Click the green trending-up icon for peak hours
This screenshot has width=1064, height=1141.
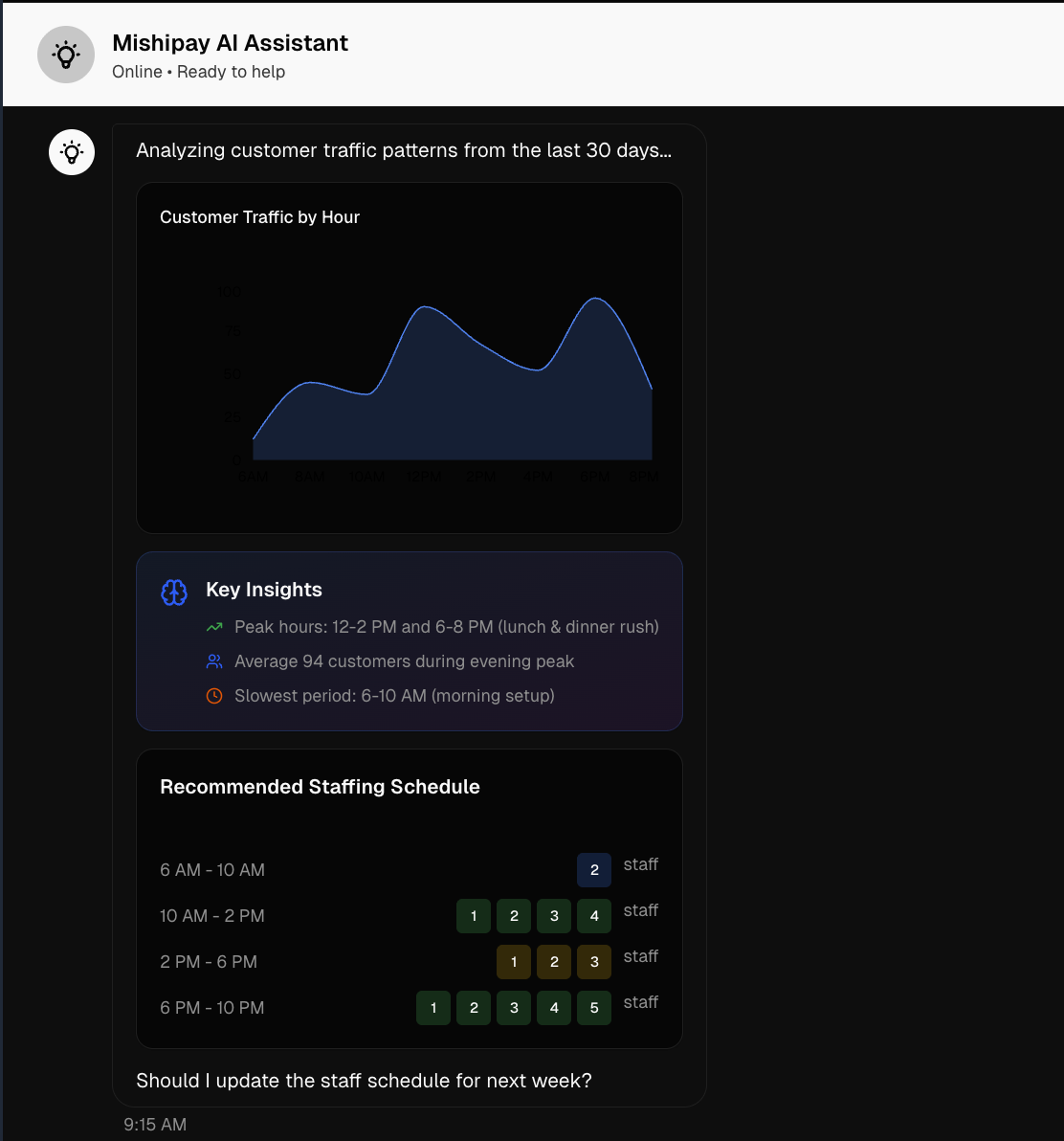pyautogui.click(x=213, y=627)
